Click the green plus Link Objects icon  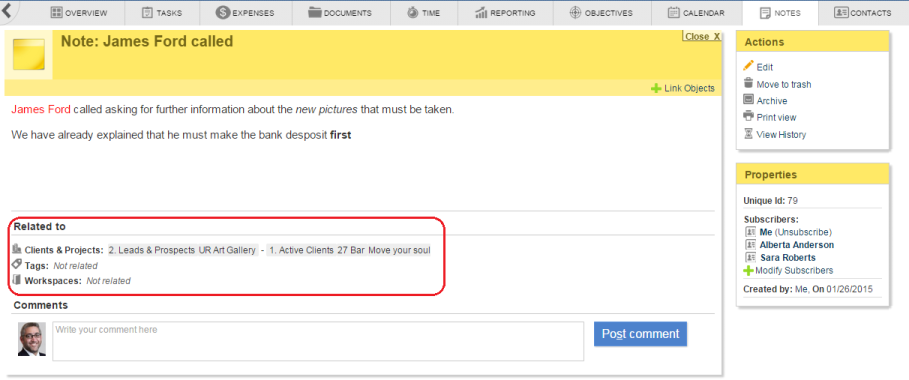click(x=656, y=89)
